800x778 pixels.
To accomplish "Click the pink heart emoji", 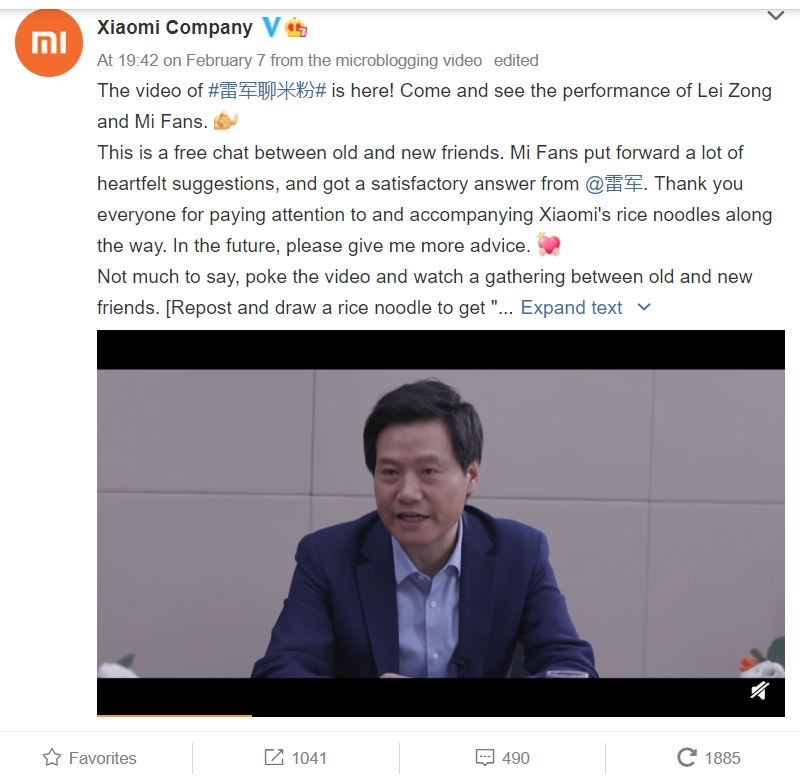I will coord(548,244).
